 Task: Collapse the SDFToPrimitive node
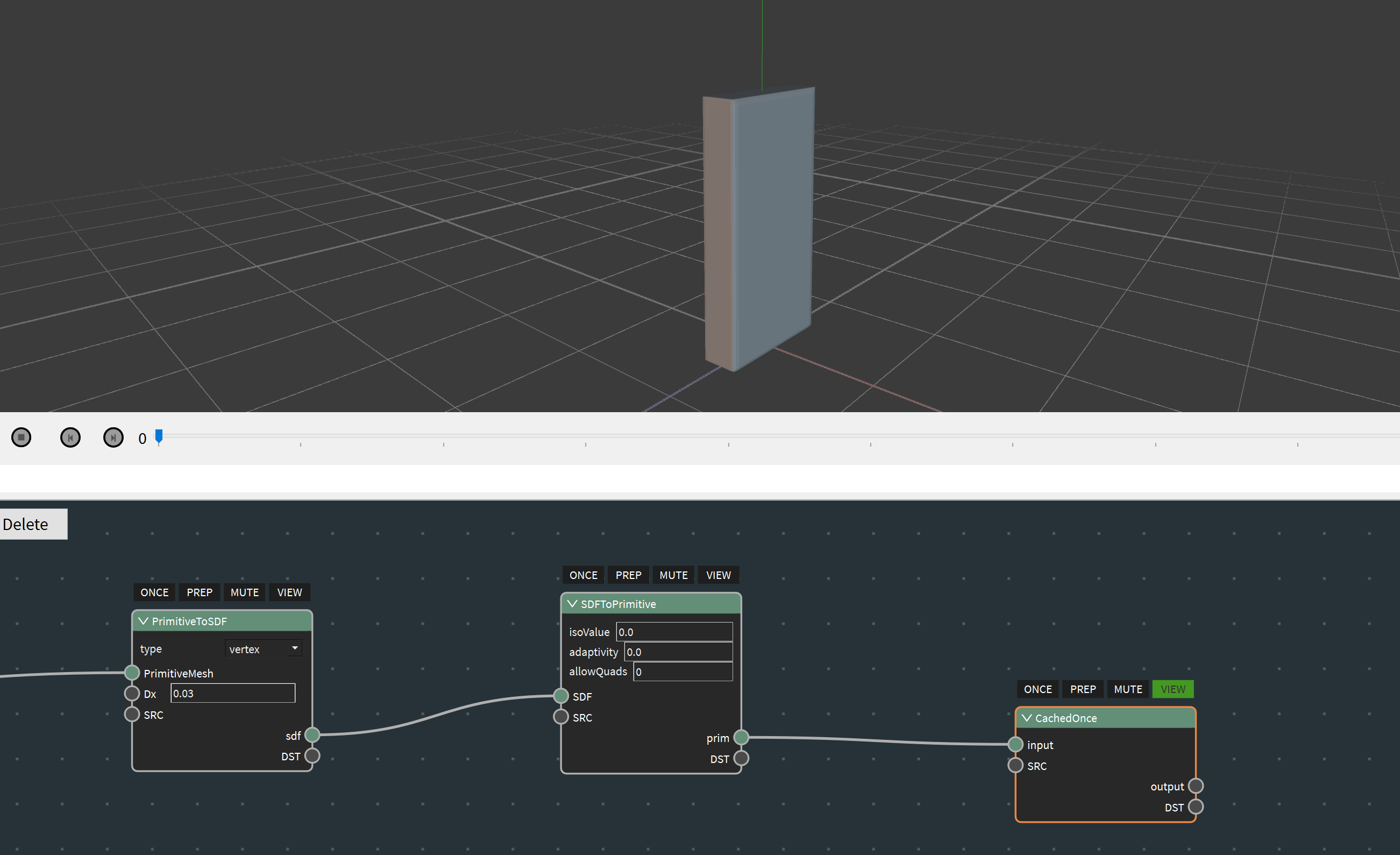click(x=572, y=604)
